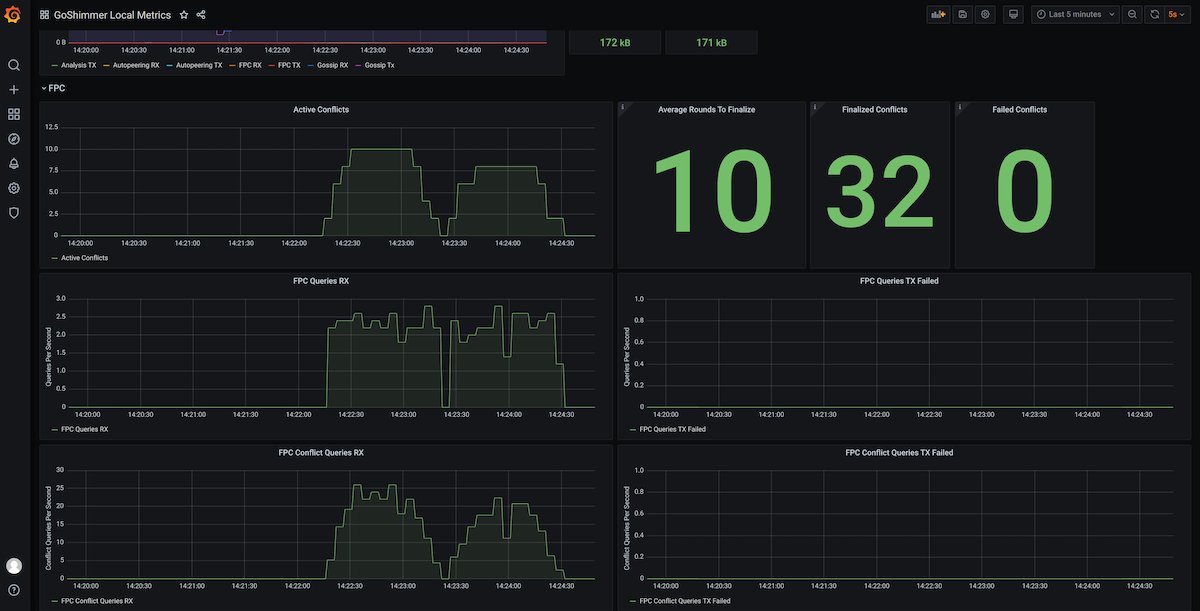Open the Failed Conflicts panel title

pyautogui.click(x=1020, y=110)
